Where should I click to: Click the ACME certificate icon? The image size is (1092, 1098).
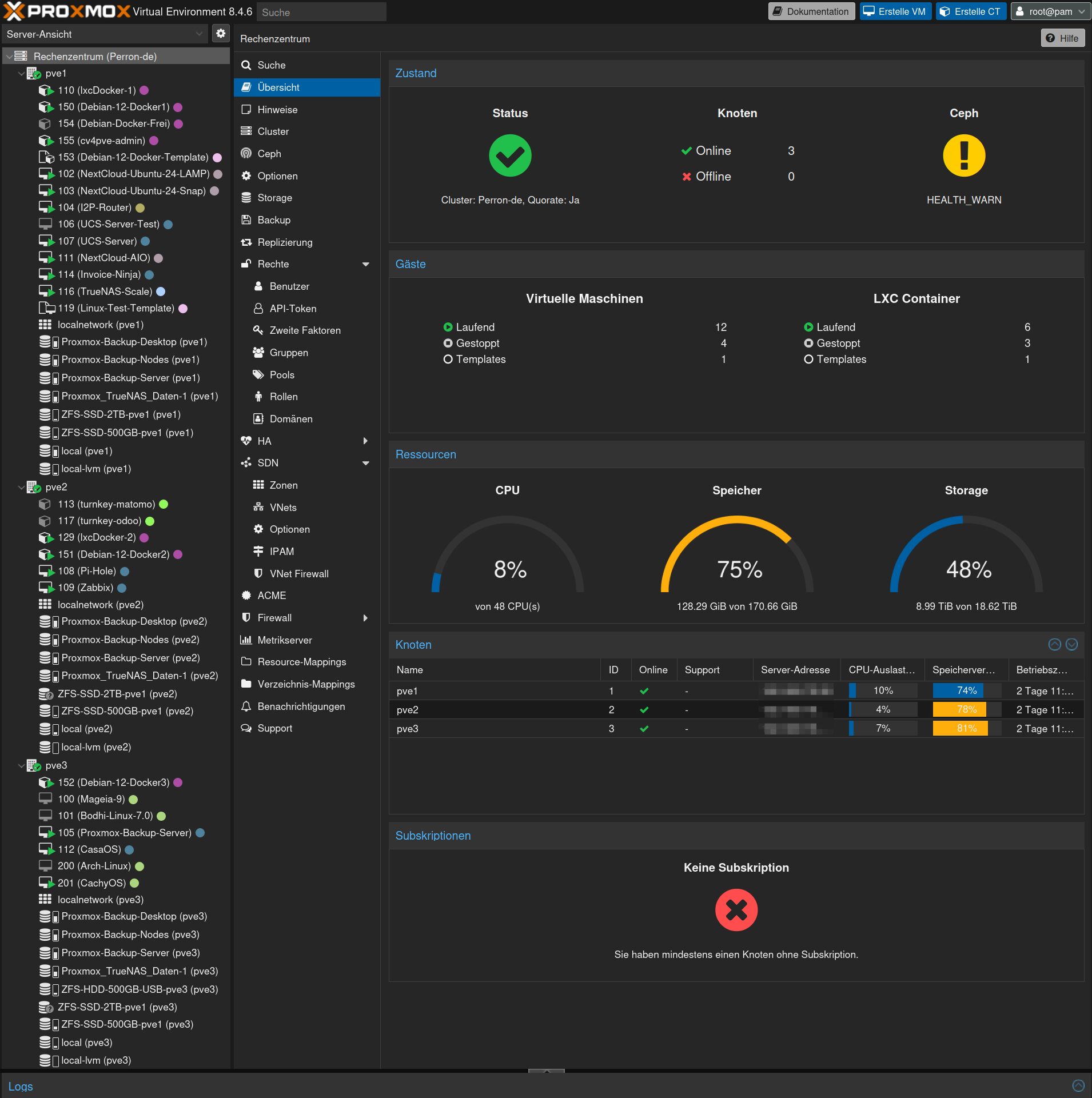246,596
